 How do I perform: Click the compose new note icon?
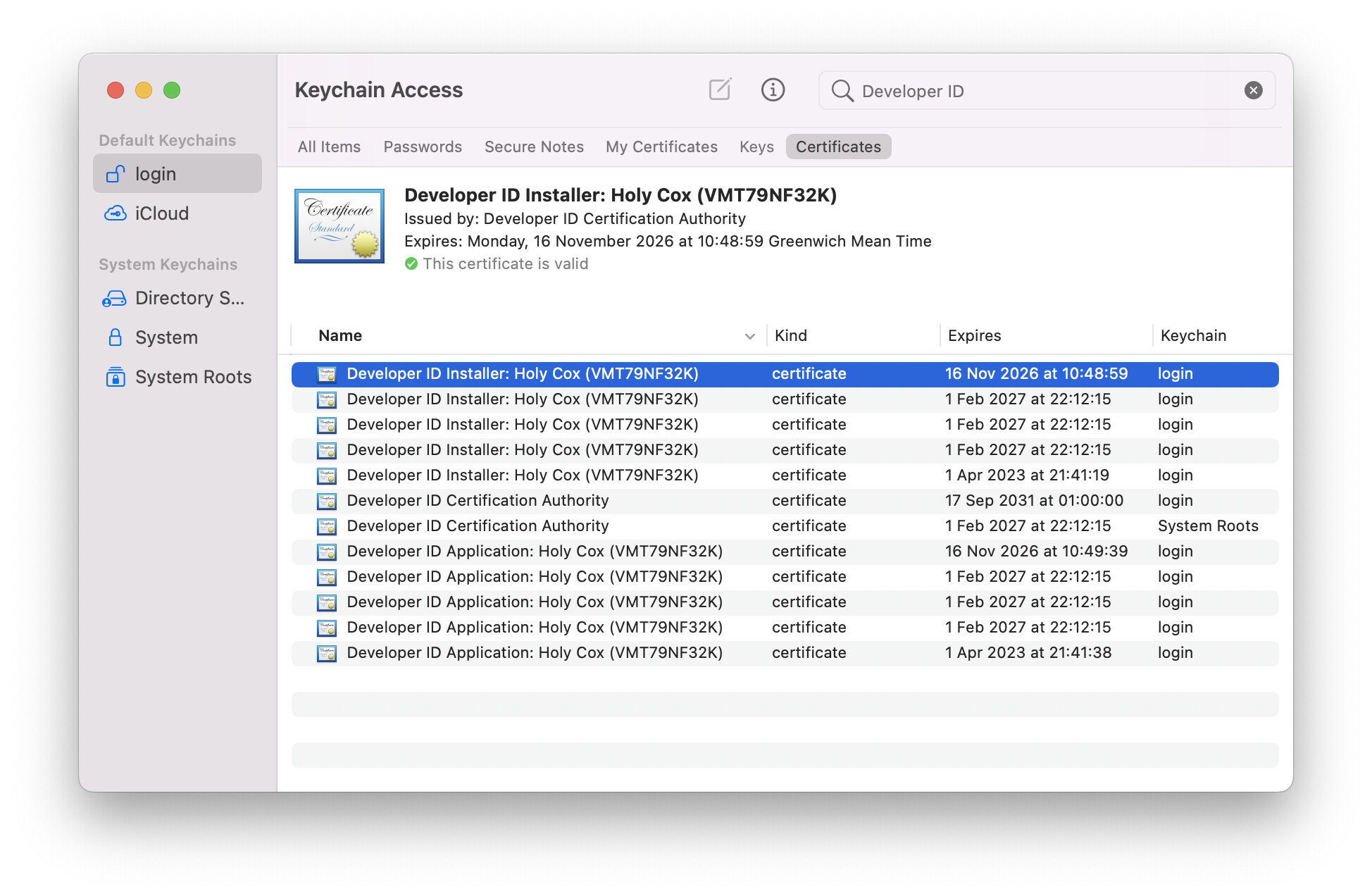[720, 89]
